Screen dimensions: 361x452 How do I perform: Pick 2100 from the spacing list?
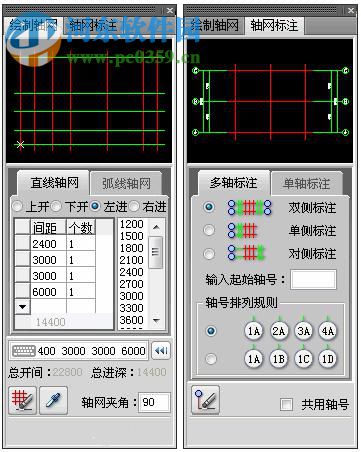[132, 260]
